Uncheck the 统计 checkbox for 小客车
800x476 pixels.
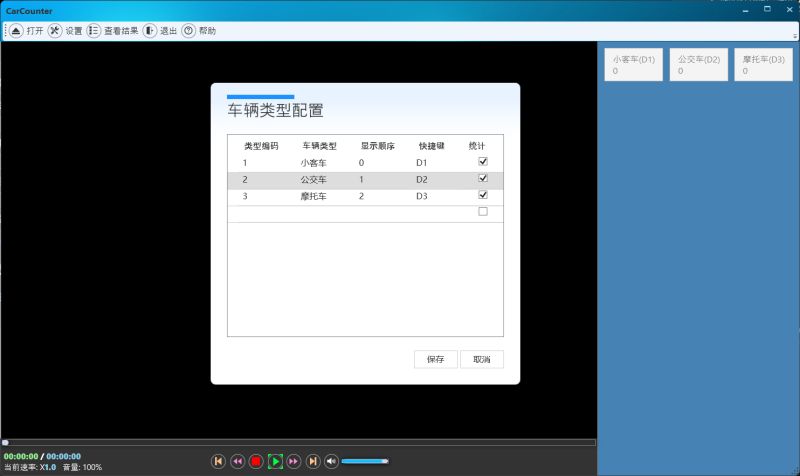[x=483, y=161]
